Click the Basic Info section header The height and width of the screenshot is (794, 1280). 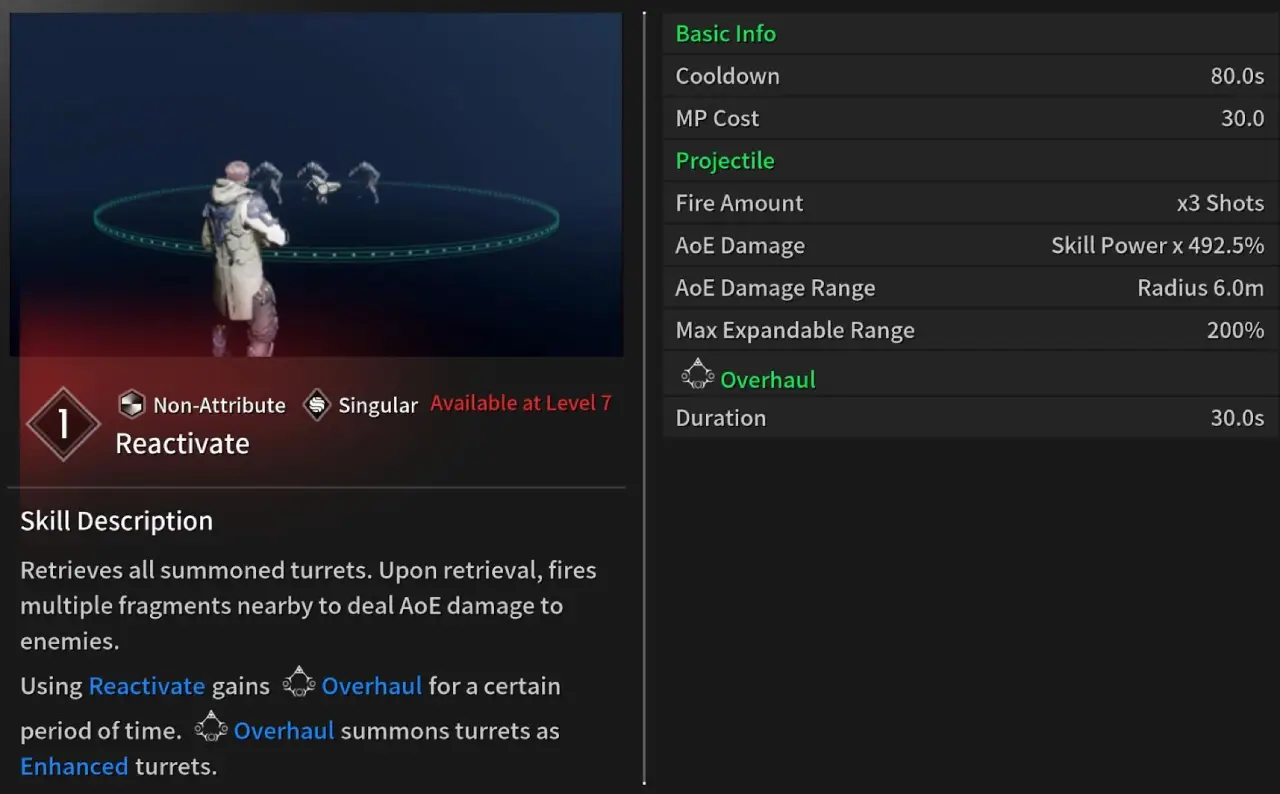724,33
